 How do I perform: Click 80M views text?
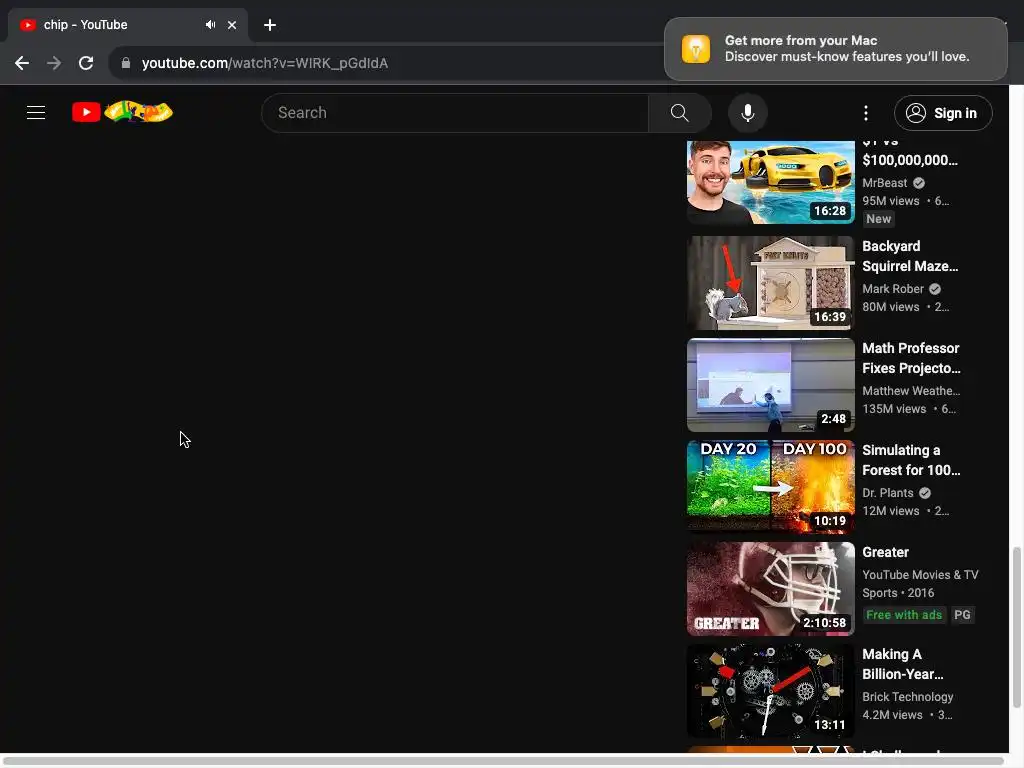pos(891,306)
